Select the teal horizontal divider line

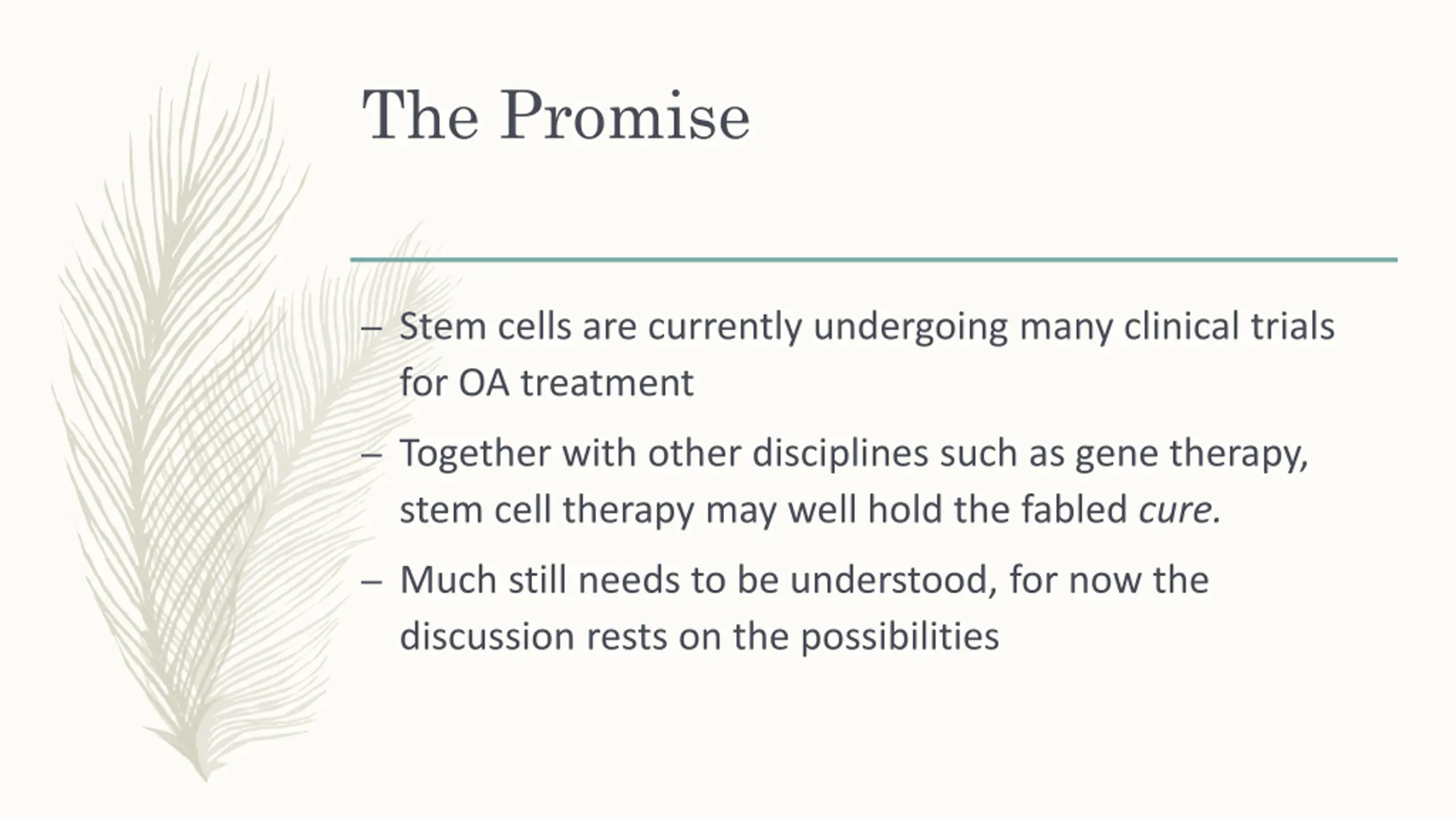(x=874, y=260)
